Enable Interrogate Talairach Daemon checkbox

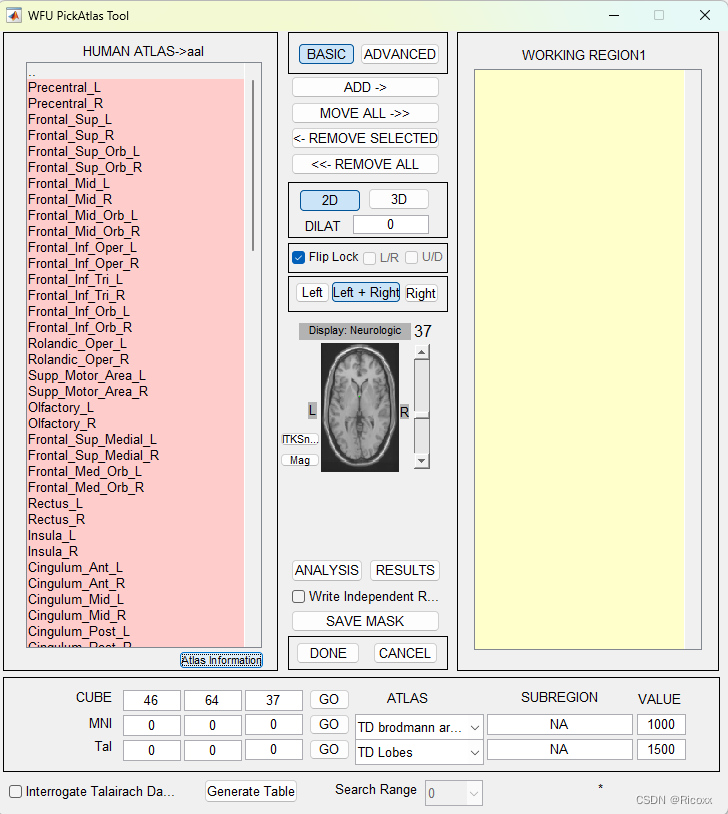pos(16,791)
